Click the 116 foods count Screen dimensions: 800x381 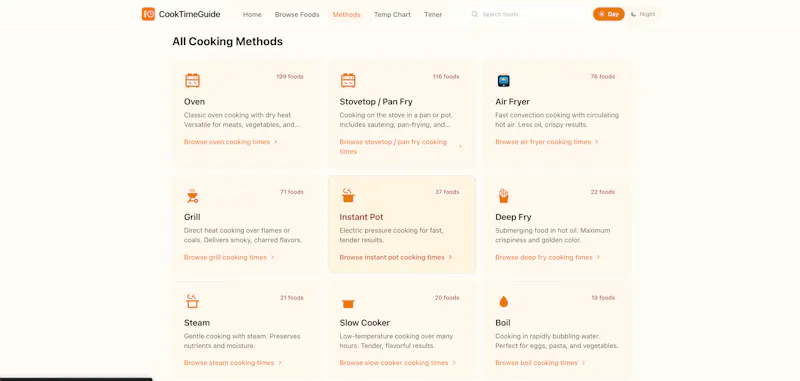click(446, 77)
